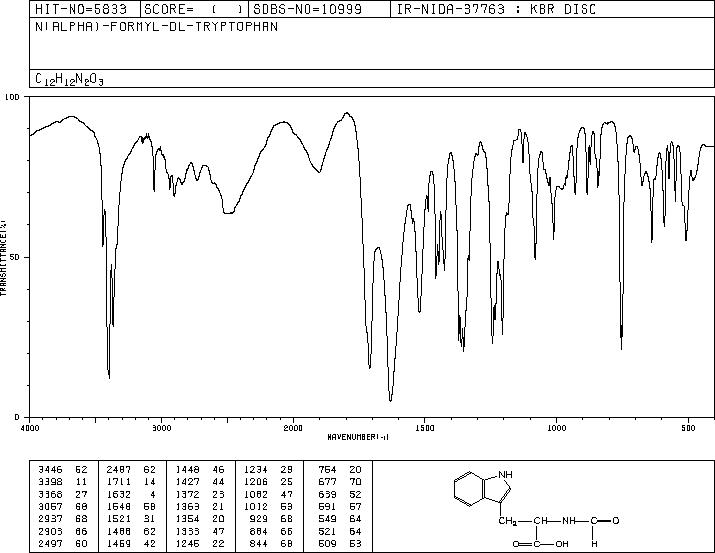Select peak table entry 1427
Screen dimensions: 715x553
[187, 482]
